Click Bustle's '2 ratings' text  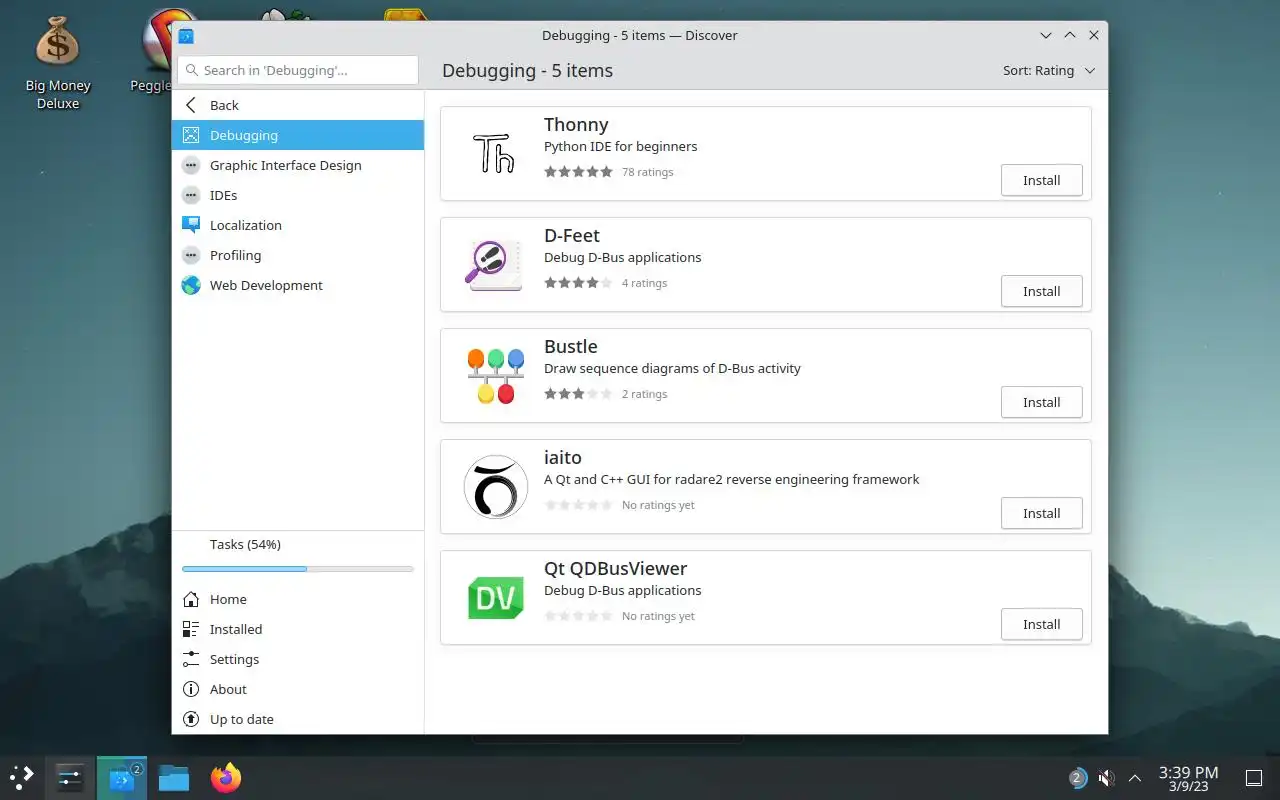(x=644, y=394)
